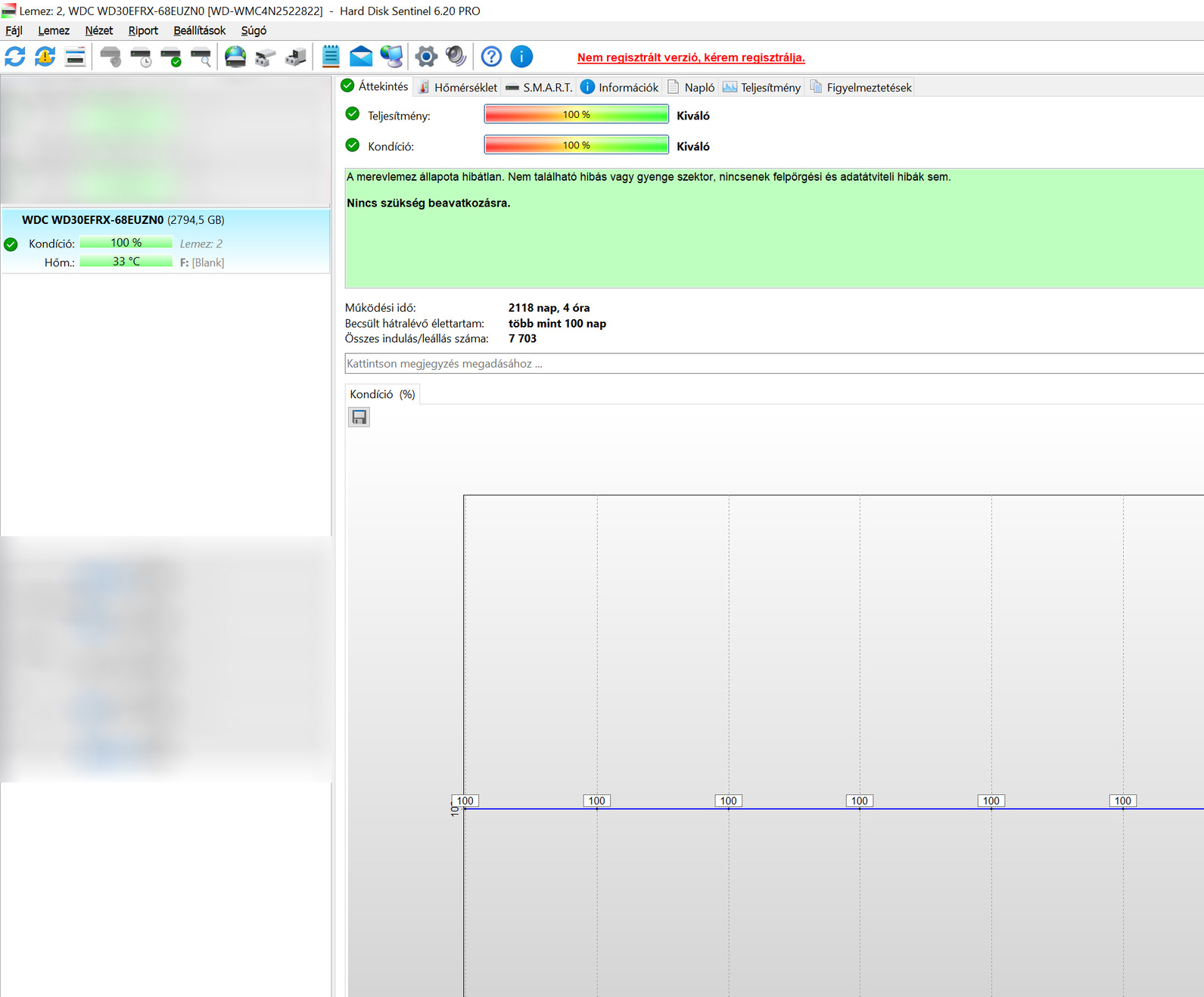Click the green check beside disk Kondíció
Image resolution: width=1204 pixels, height=997 pixels.
tap(11, 244)
